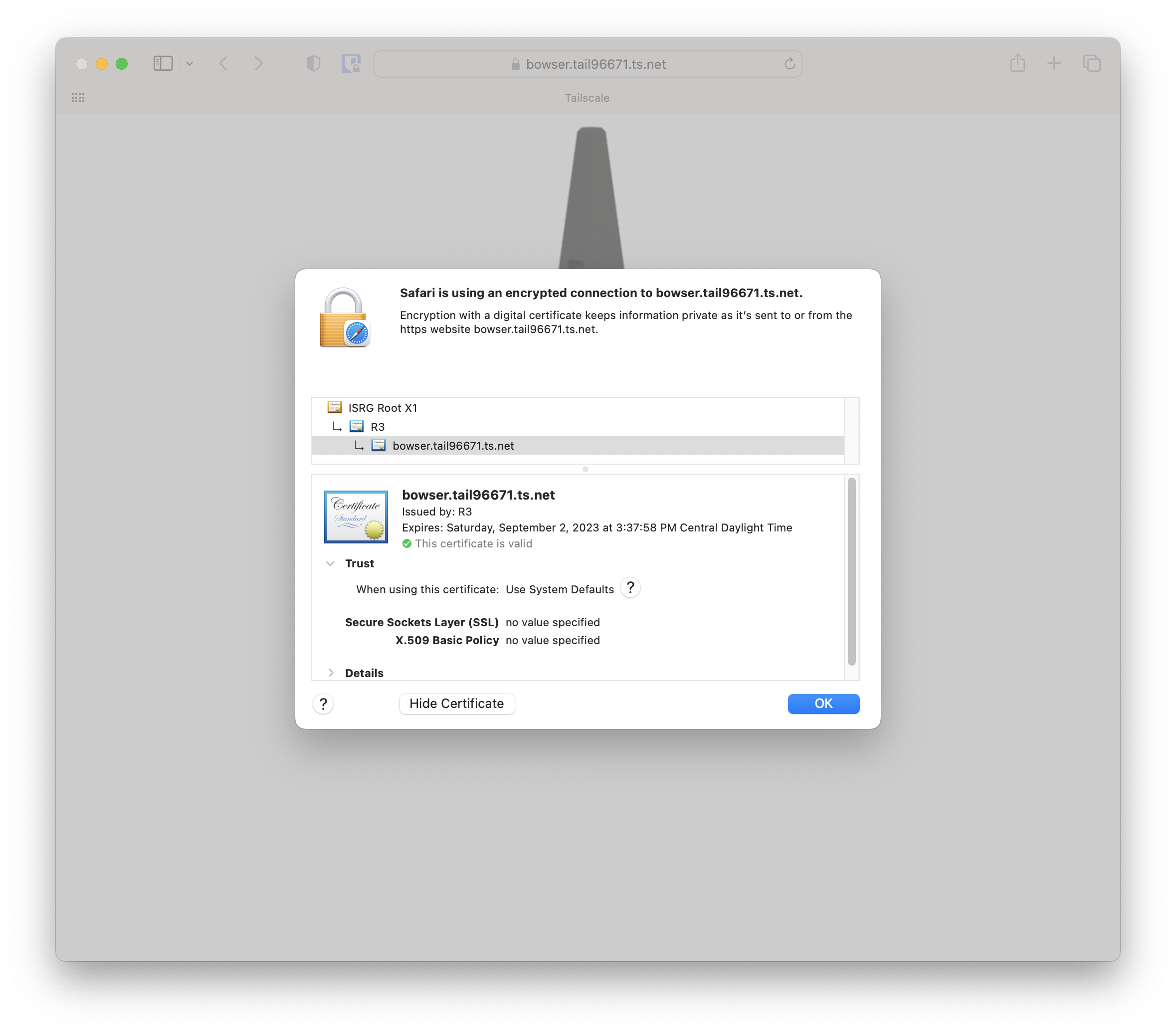Confirm the dialog with OK

[823, 703]
